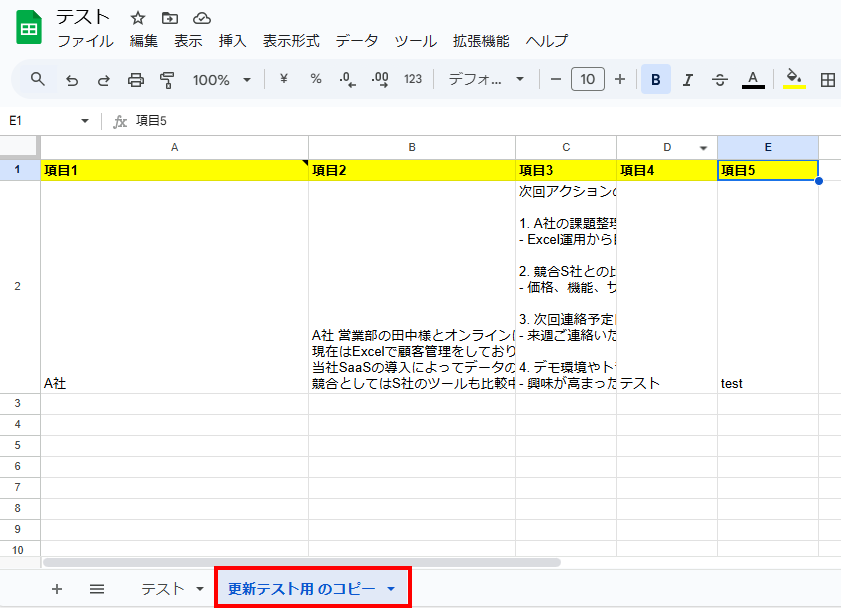The image size is (841, 608).
Task: Select column C header
Action: (x=566, y=147)
